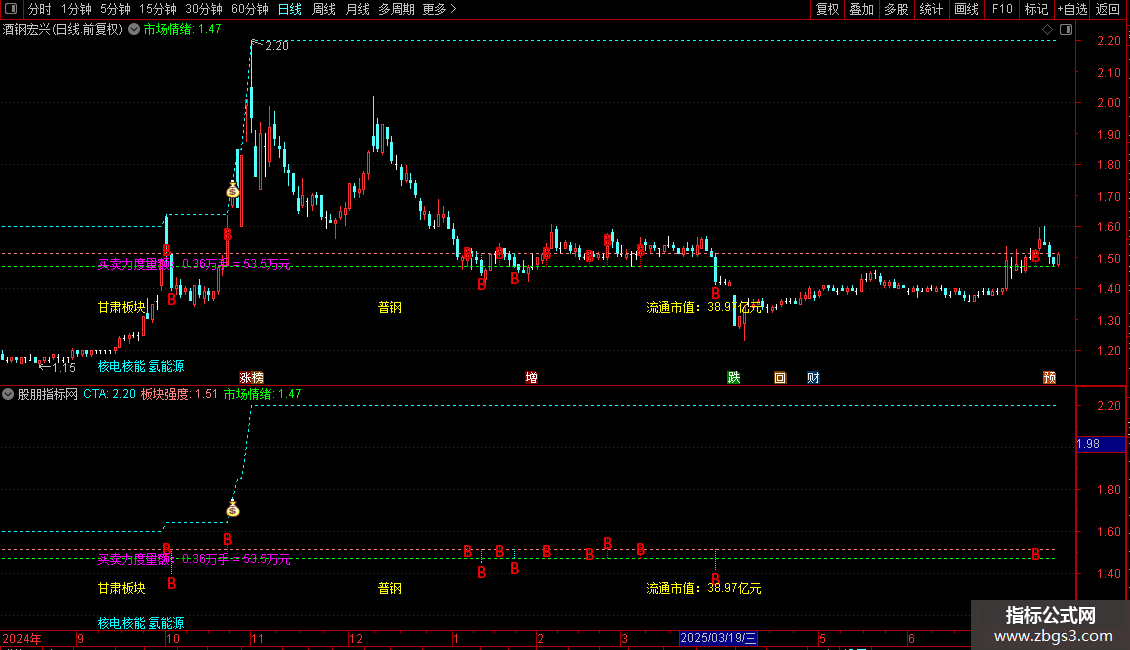Screen dimensions: 1130x650
Task: Click 流通市值: 38.97亿元 in main chart
Action: pos(703,308)
